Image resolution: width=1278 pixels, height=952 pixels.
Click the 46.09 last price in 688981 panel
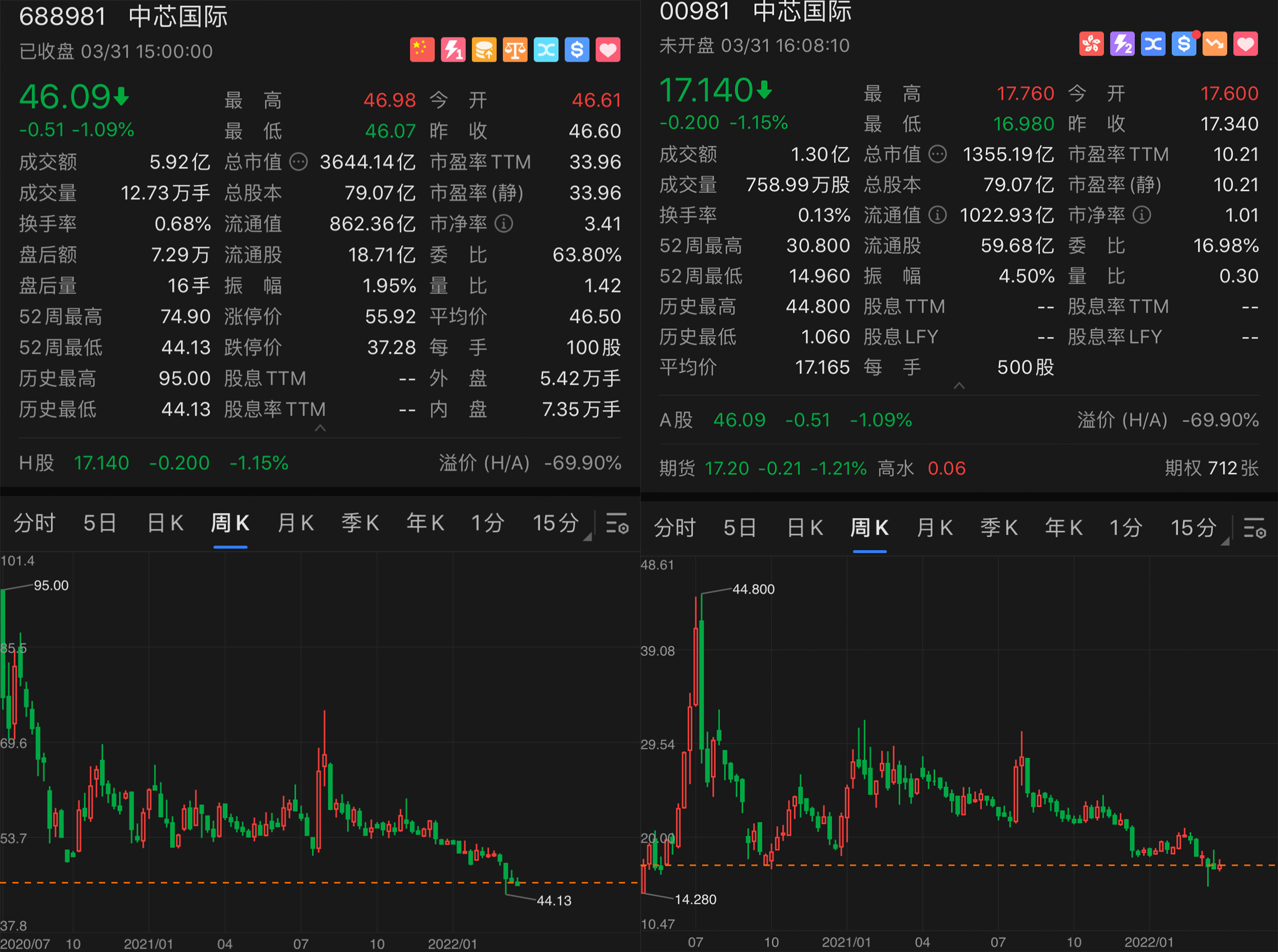74,97
